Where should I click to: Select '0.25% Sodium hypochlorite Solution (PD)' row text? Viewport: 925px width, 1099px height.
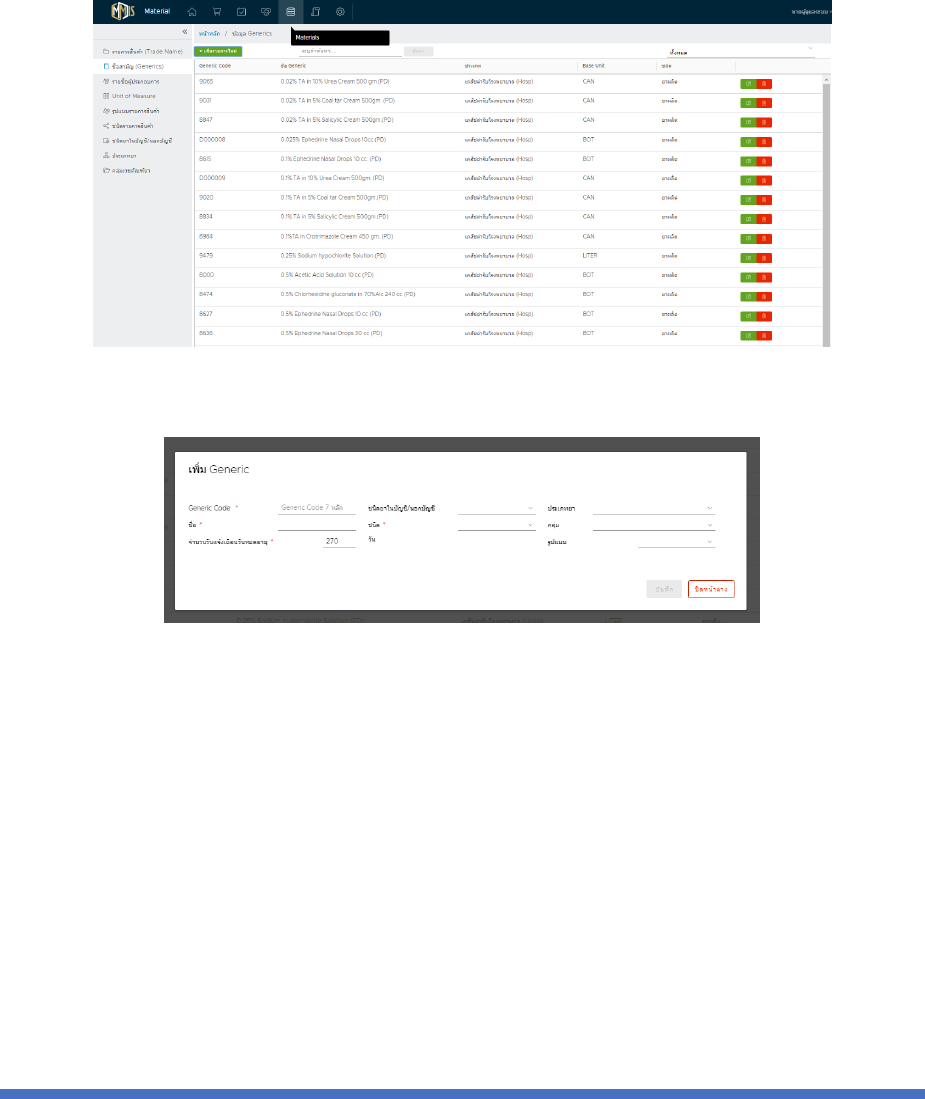click(333, 256)
